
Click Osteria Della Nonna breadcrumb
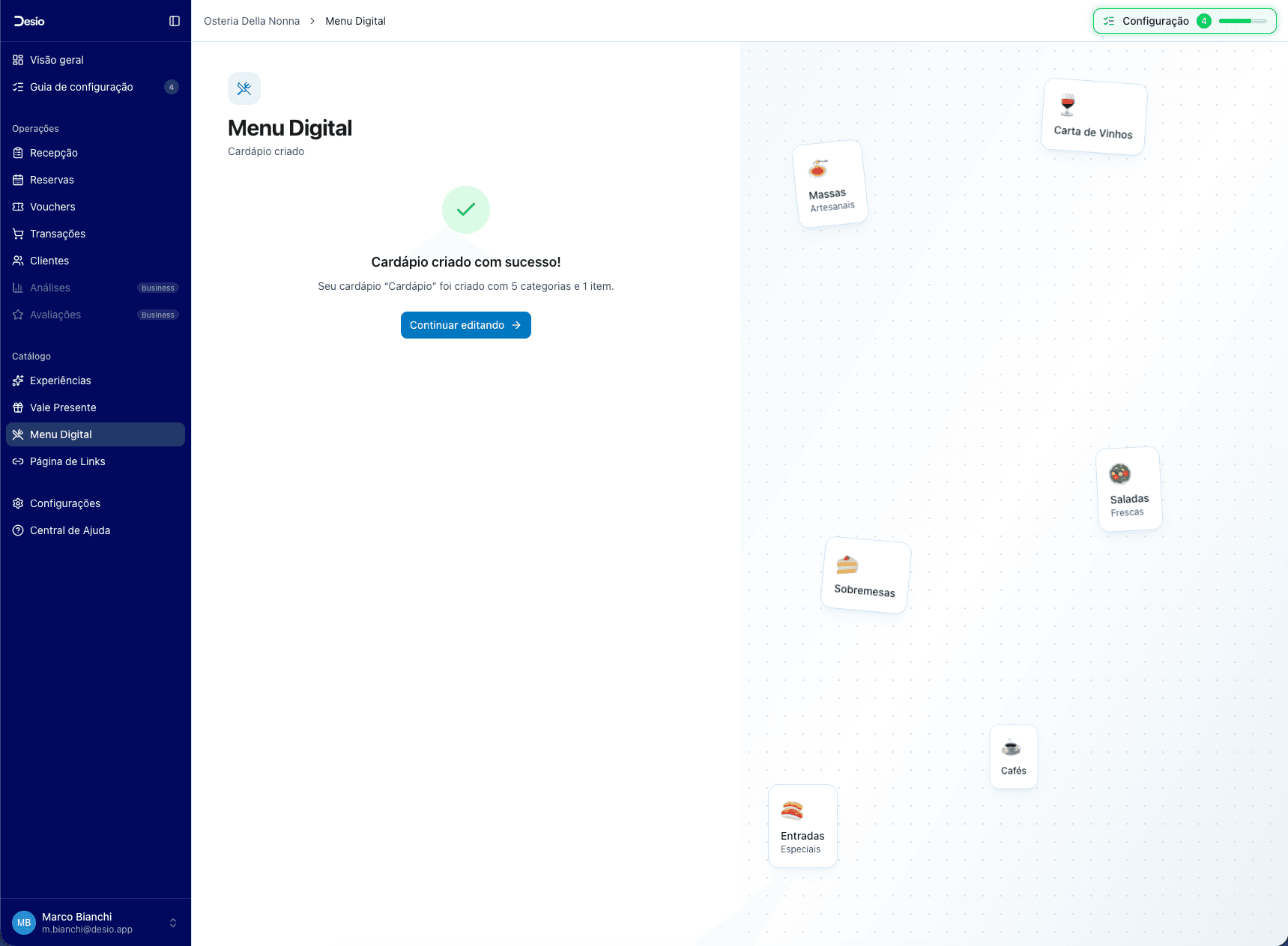(x=252, y=21)
